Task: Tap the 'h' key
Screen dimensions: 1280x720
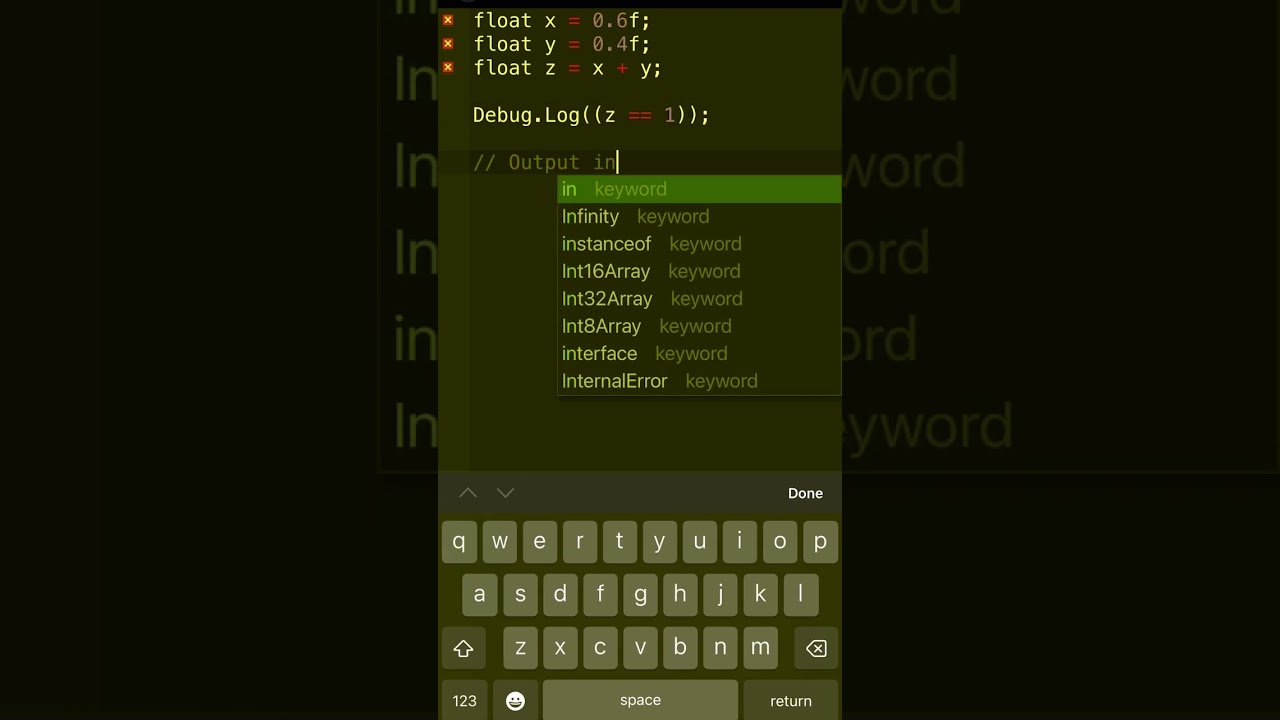Action: pyautogui.click(x=680, y=594)
